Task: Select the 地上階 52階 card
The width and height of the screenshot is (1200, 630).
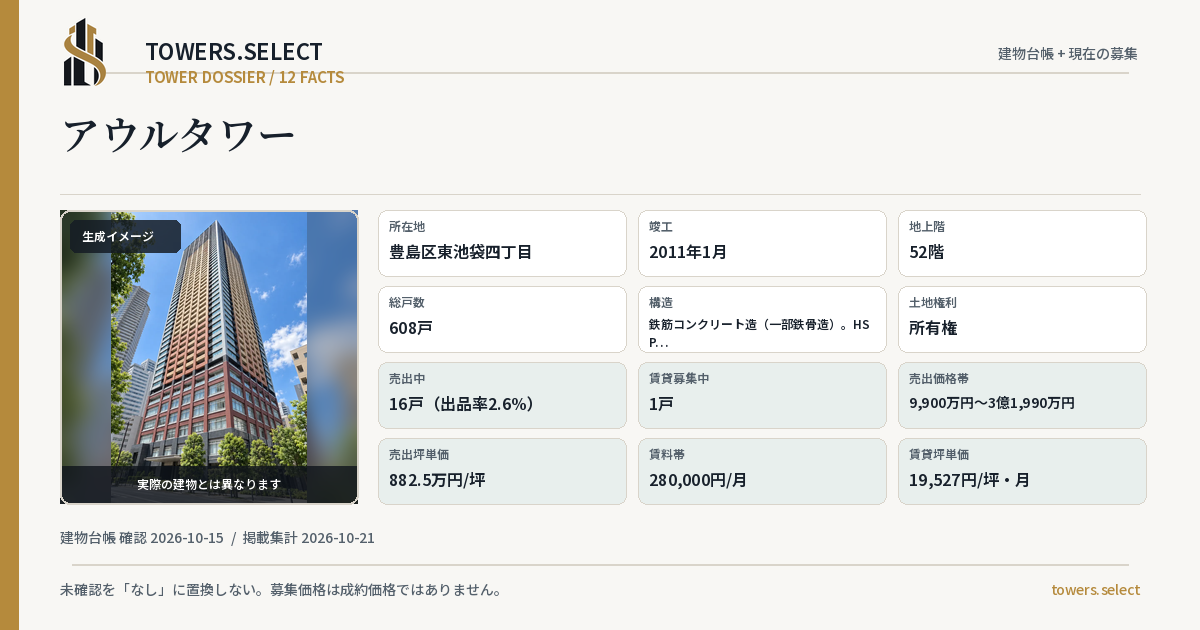Action: tap(1022, 243)
